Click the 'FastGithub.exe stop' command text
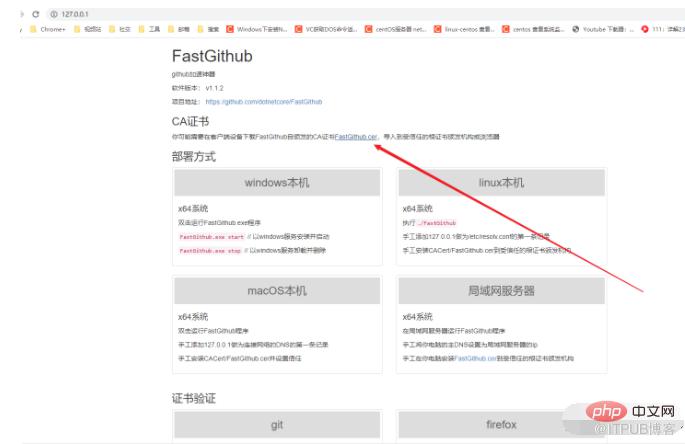The width and height of the screenshot is (685, 444). tap(210, 251)
